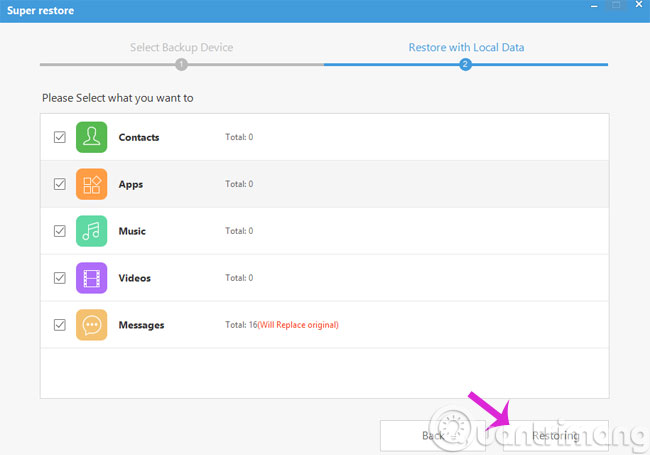Click the orange Apps icon
Screen dimensions: 650x455
(92, 184)
